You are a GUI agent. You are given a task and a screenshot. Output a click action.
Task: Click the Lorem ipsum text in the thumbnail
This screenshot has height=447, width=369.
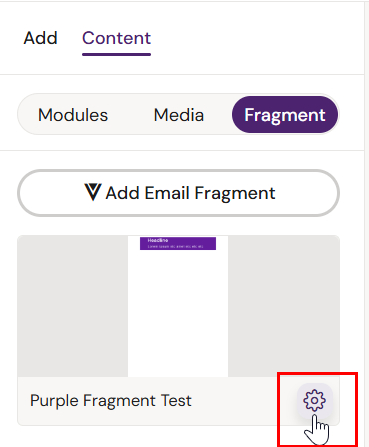pyautogui.click(x=175, y=246)
